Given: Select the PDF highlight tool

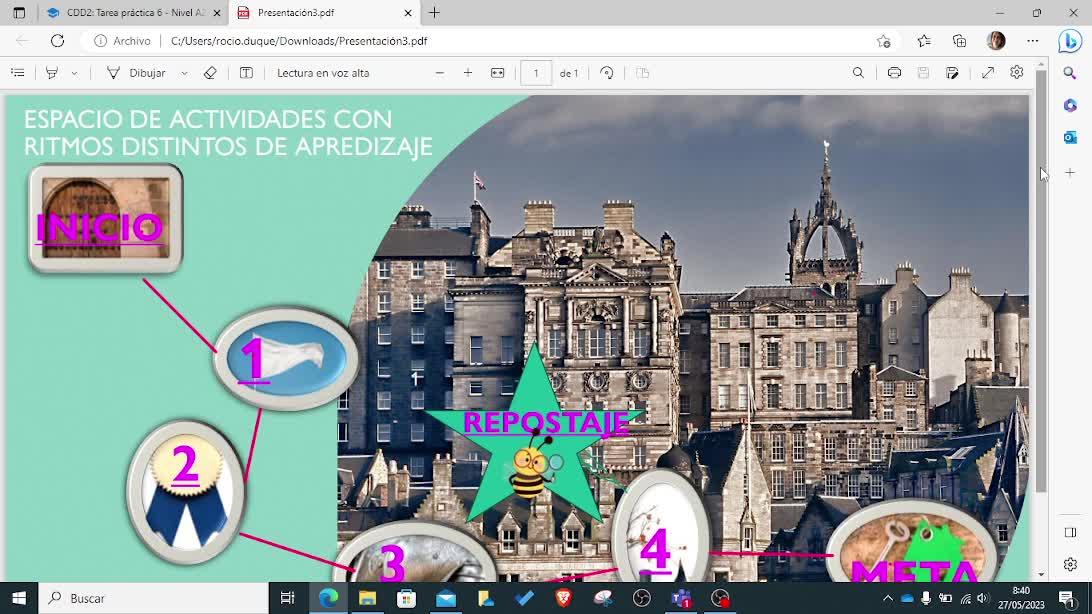Looking at the screenshot, I should (x=52, y=73).
